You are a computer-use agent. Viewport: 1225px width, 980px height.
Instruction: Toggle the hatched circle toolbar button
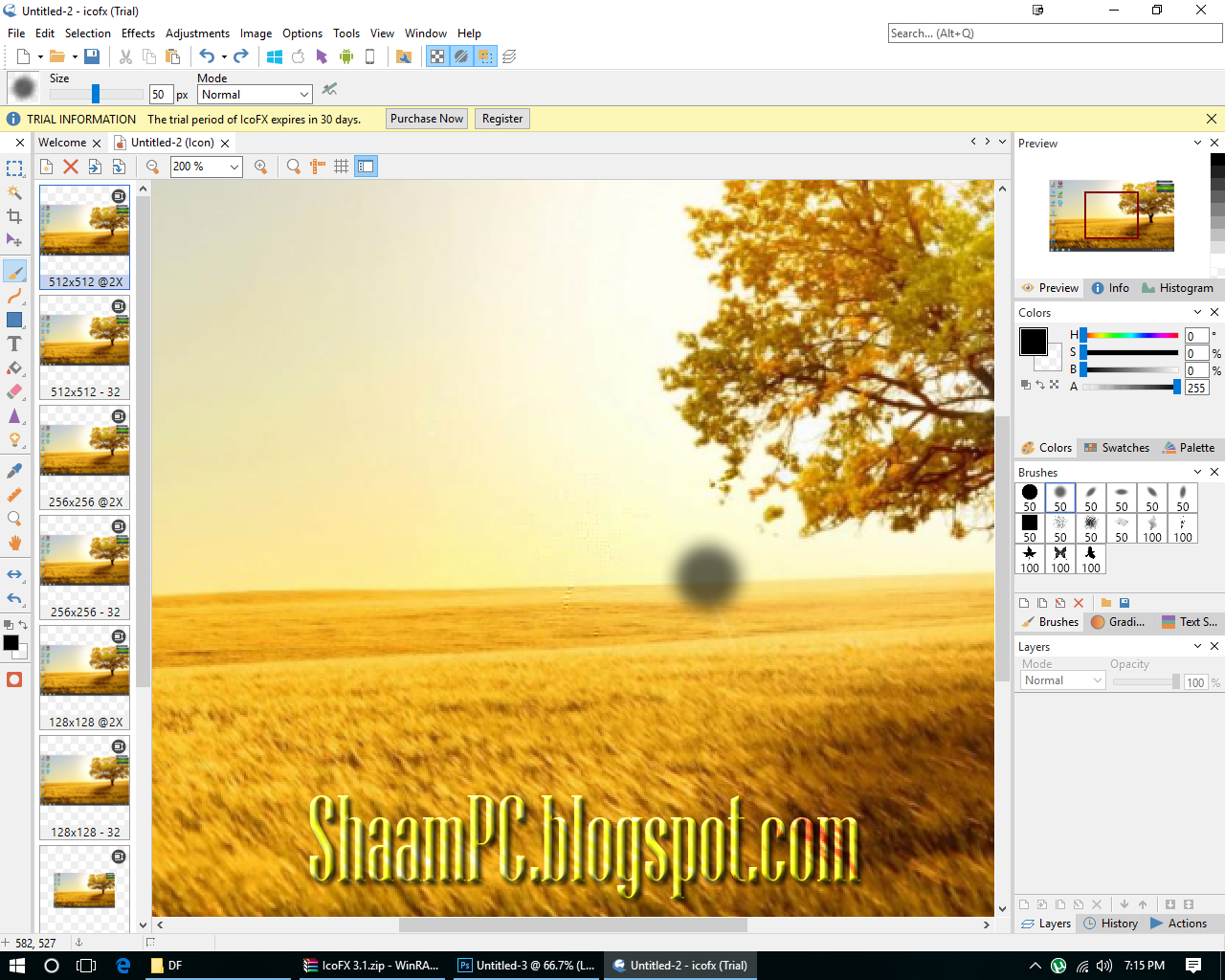click(461, 56)
